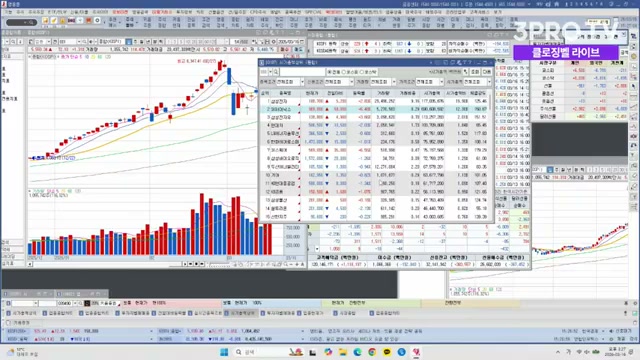Select the 삼성전자 row
Viewport: 640px width, 360px height.
click(373, 101)
